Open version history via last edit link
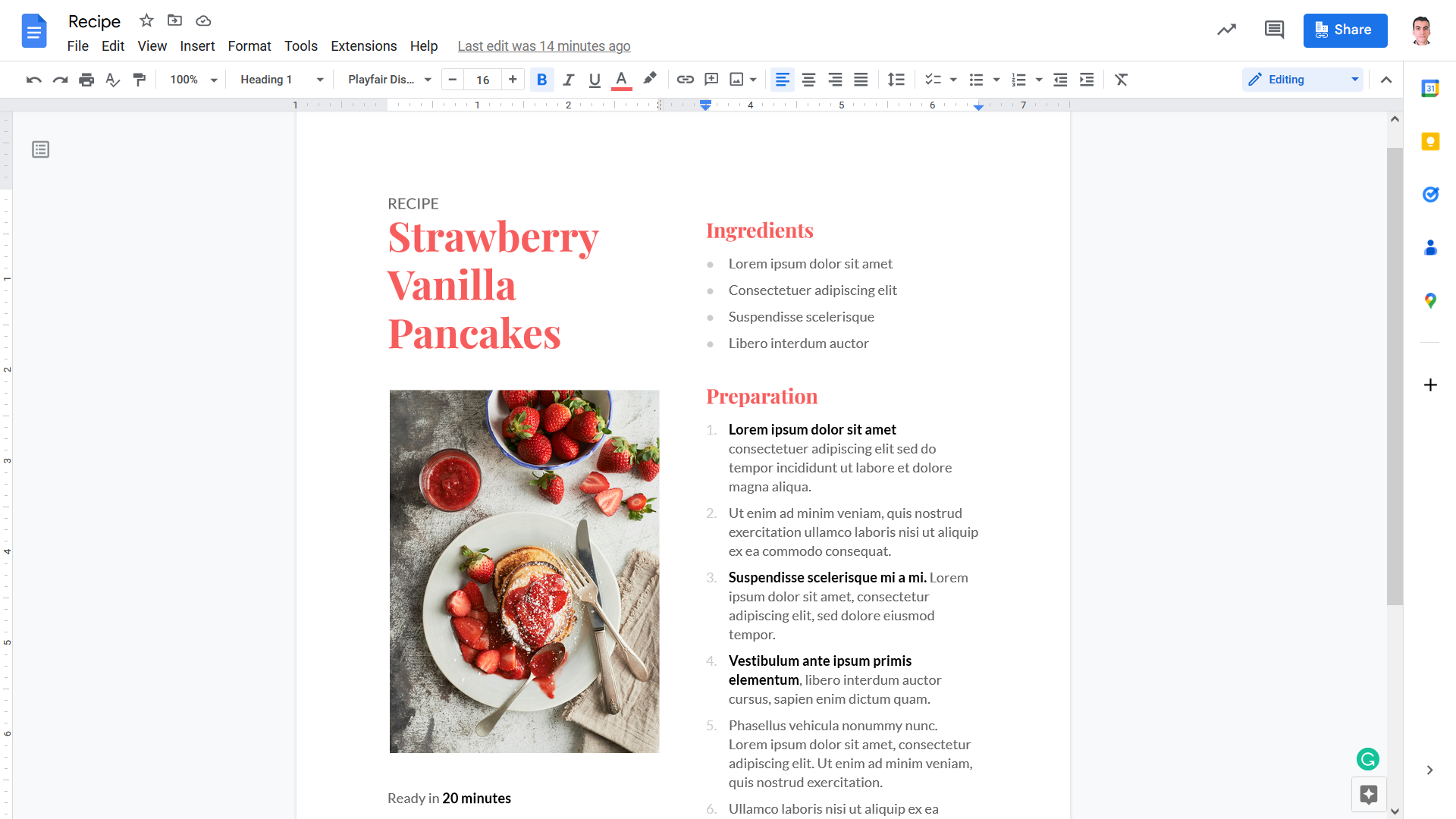 tap(544, 46)
